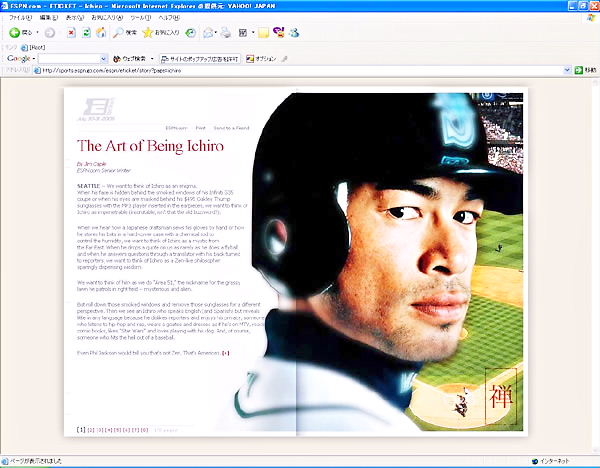
Task: Click the Print link above headline
Action: tap(200, 128)
